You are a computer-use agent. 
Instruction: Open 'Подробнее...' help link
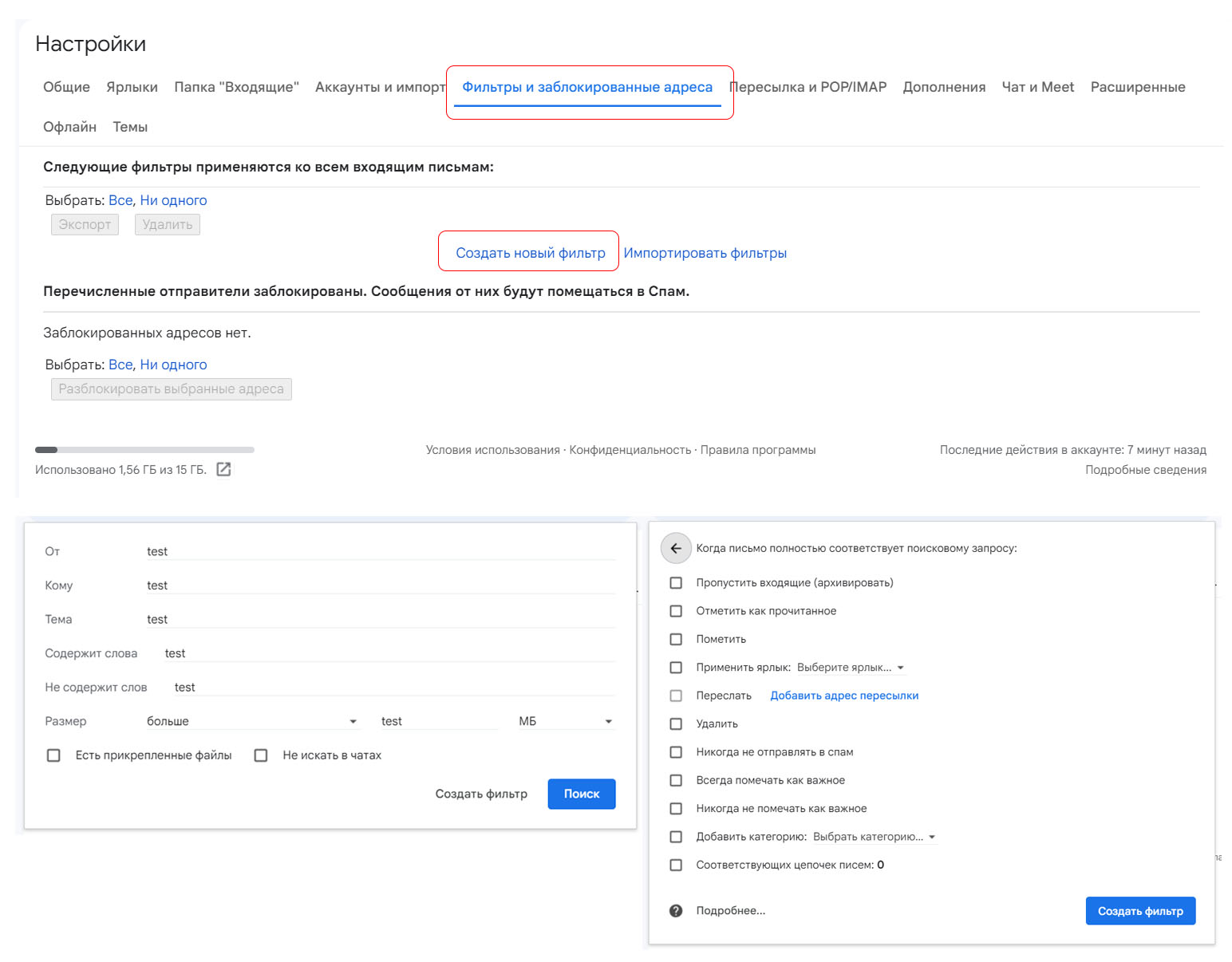coord(730,911)
